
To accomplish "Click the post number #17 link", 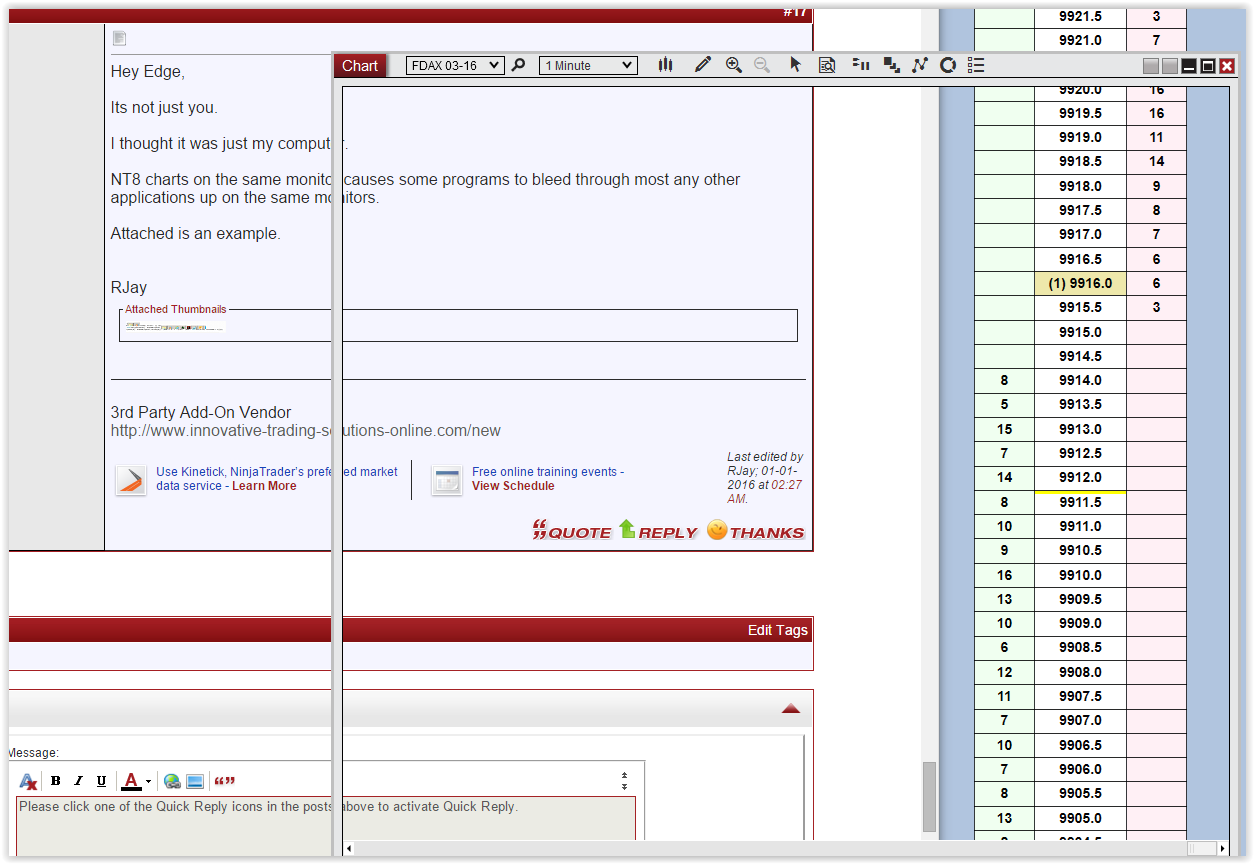I will pyautogui.click(x=795, y=13).
